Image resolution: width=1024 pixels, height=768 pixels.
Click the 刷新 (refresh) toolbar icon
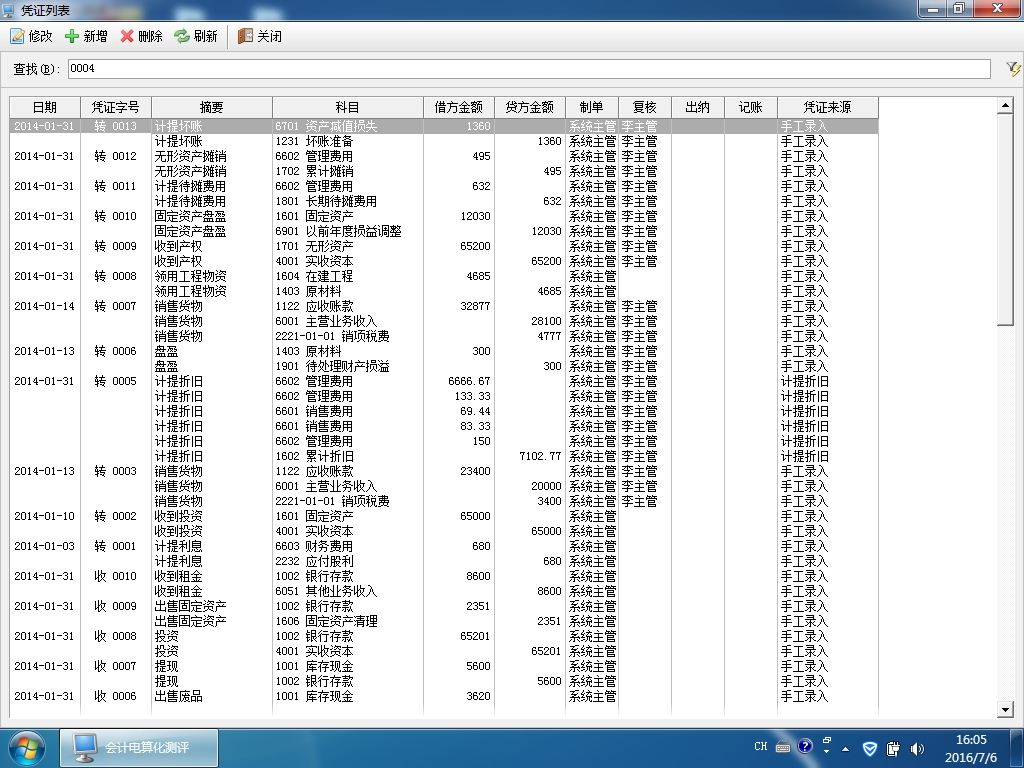[182, 36]
